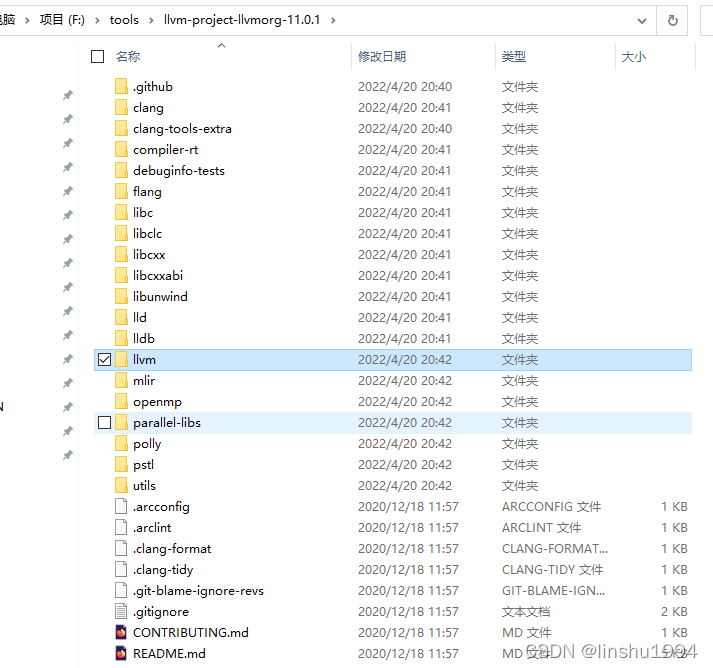
Task: Click the CONTRIBUTING.md file icon
Action: [x=121, y=632]
